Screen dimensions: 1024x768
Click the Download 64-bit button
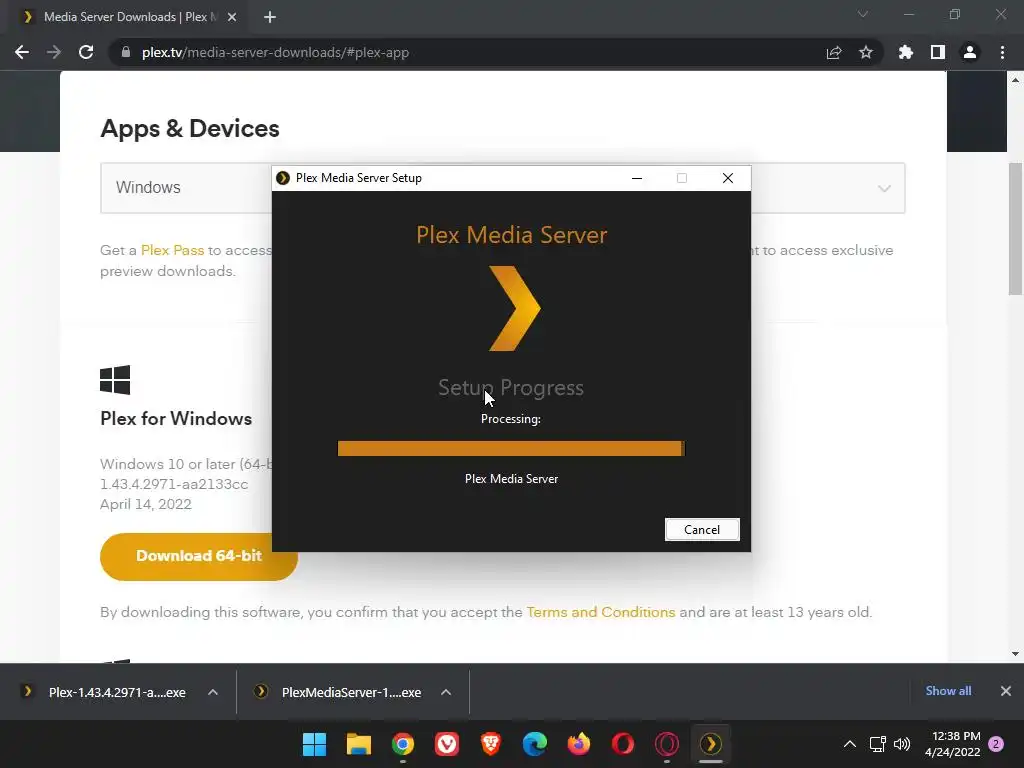click(199, 556)
